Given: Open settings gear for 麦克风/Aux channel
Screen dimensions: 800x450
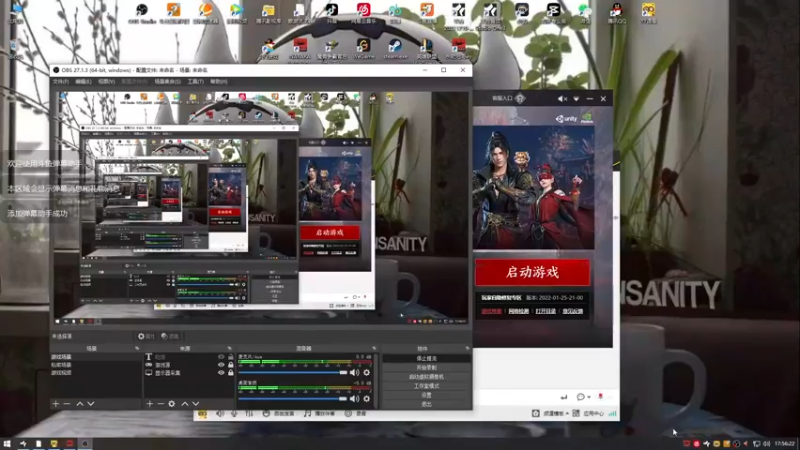Looking at the screenshot, I should click(366, 372).
